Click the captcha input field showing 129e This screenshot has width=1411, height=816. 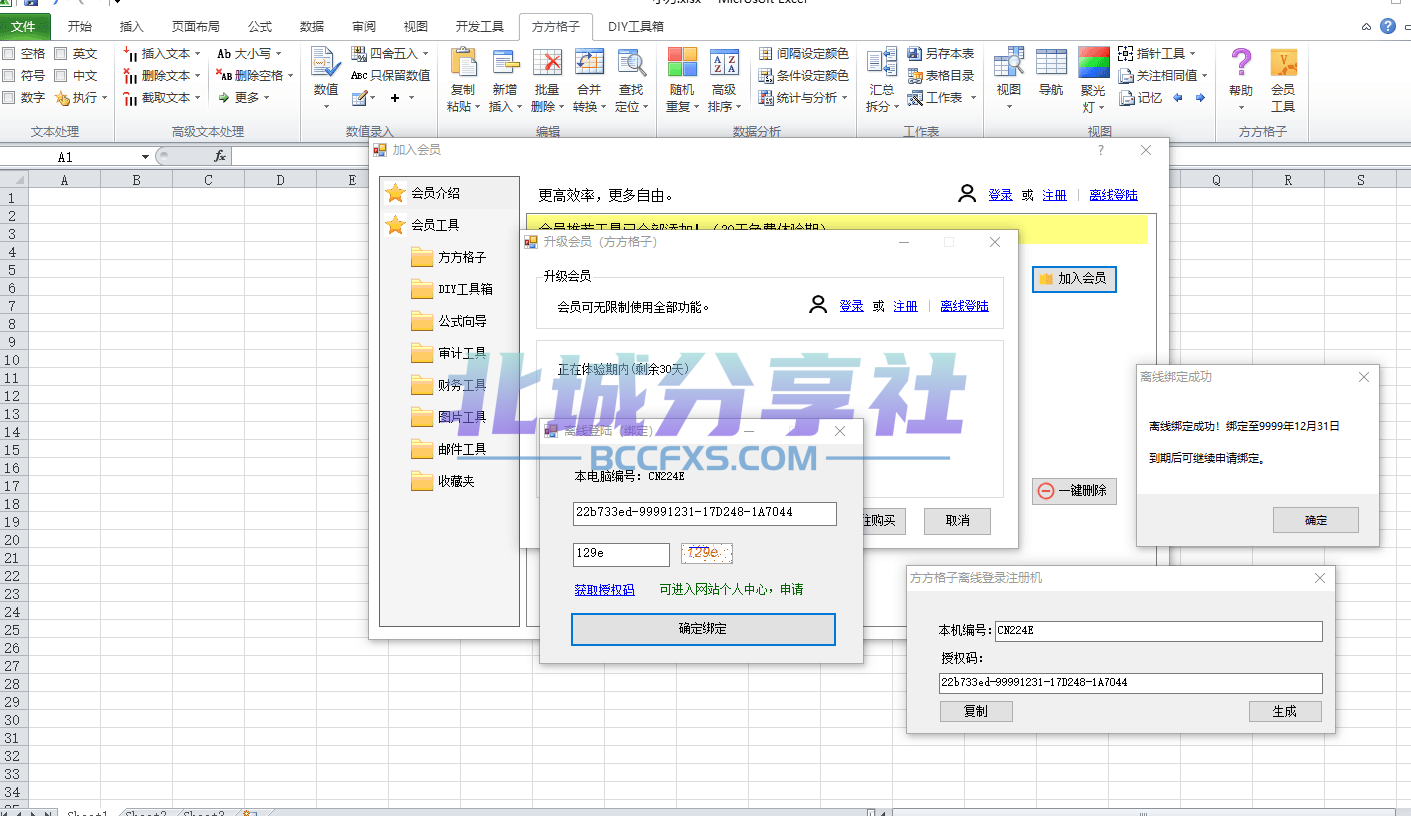coord(621,554)
